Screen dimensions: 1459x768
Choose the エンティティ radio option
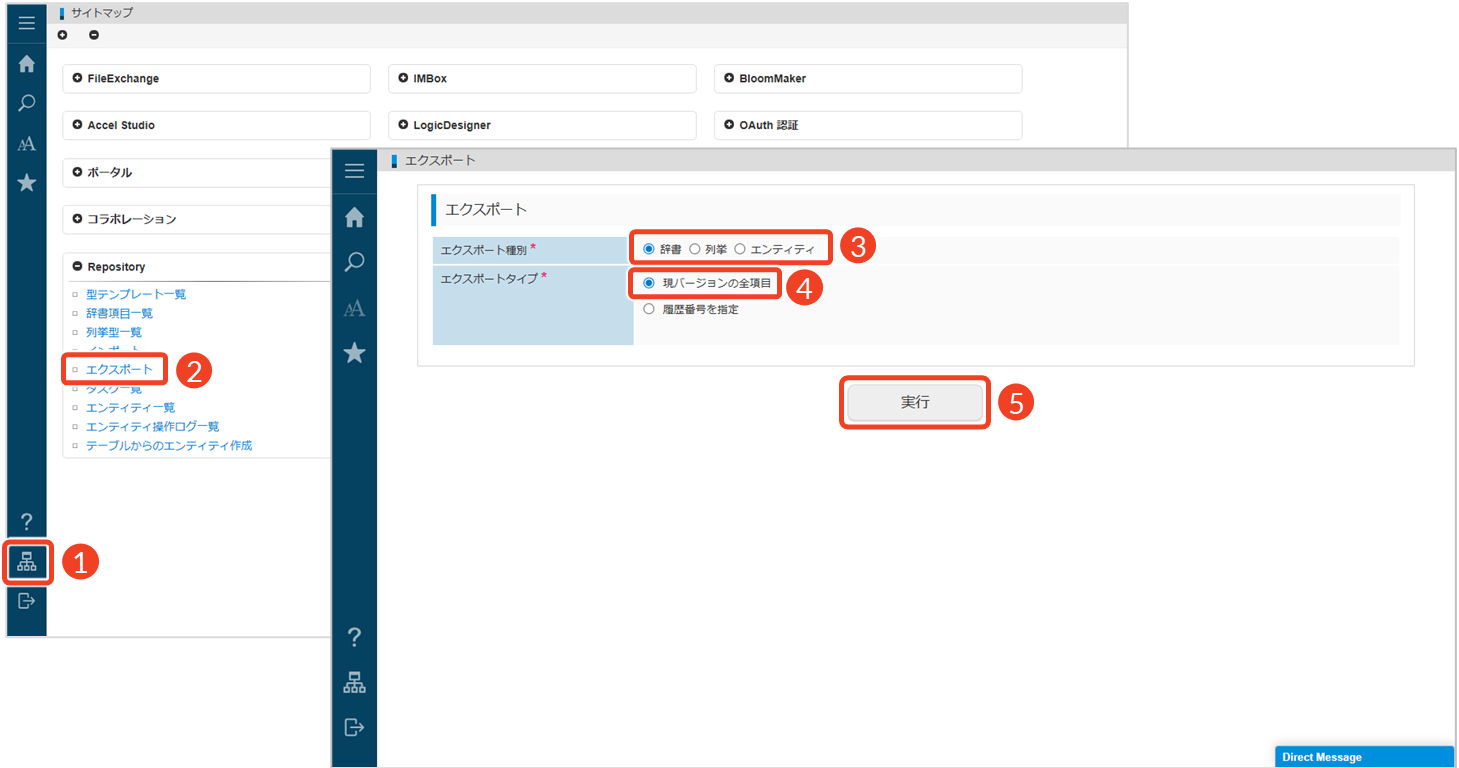(x=740, y=249)
